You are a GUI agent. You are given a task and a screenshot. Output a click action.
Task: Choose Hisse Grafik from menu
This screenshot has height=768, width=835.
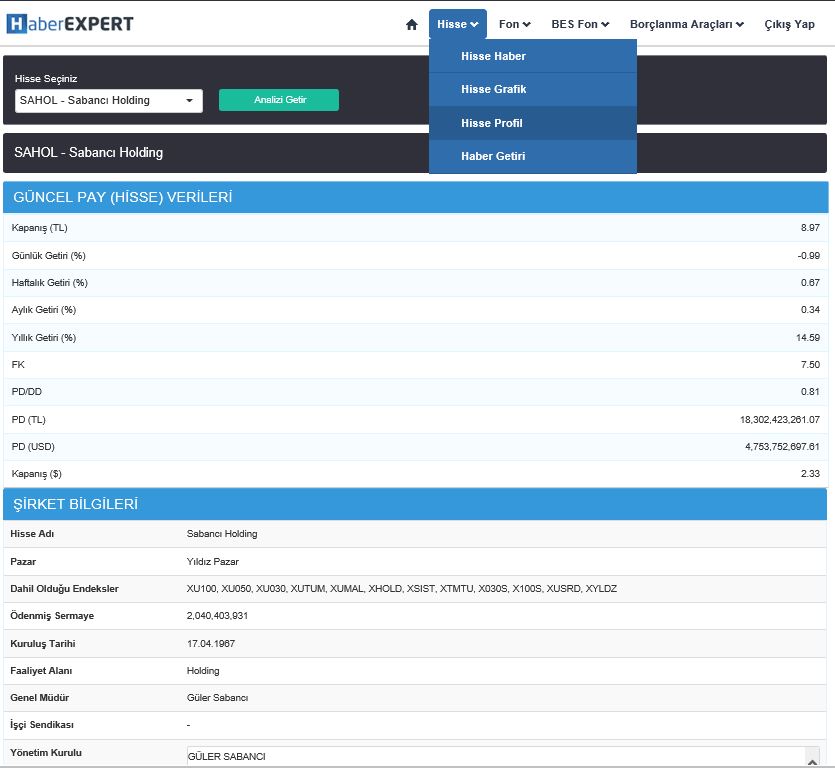pos(533,89)
